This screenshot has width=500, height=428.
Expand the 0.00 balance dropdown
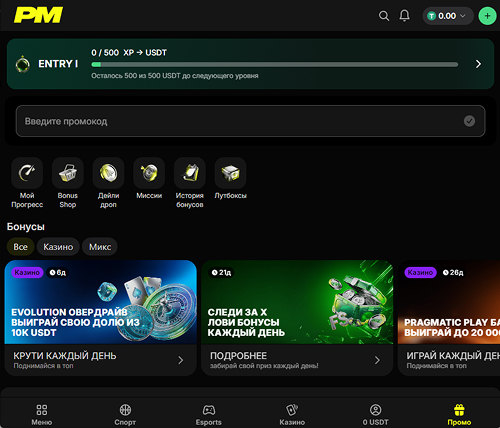448,16
